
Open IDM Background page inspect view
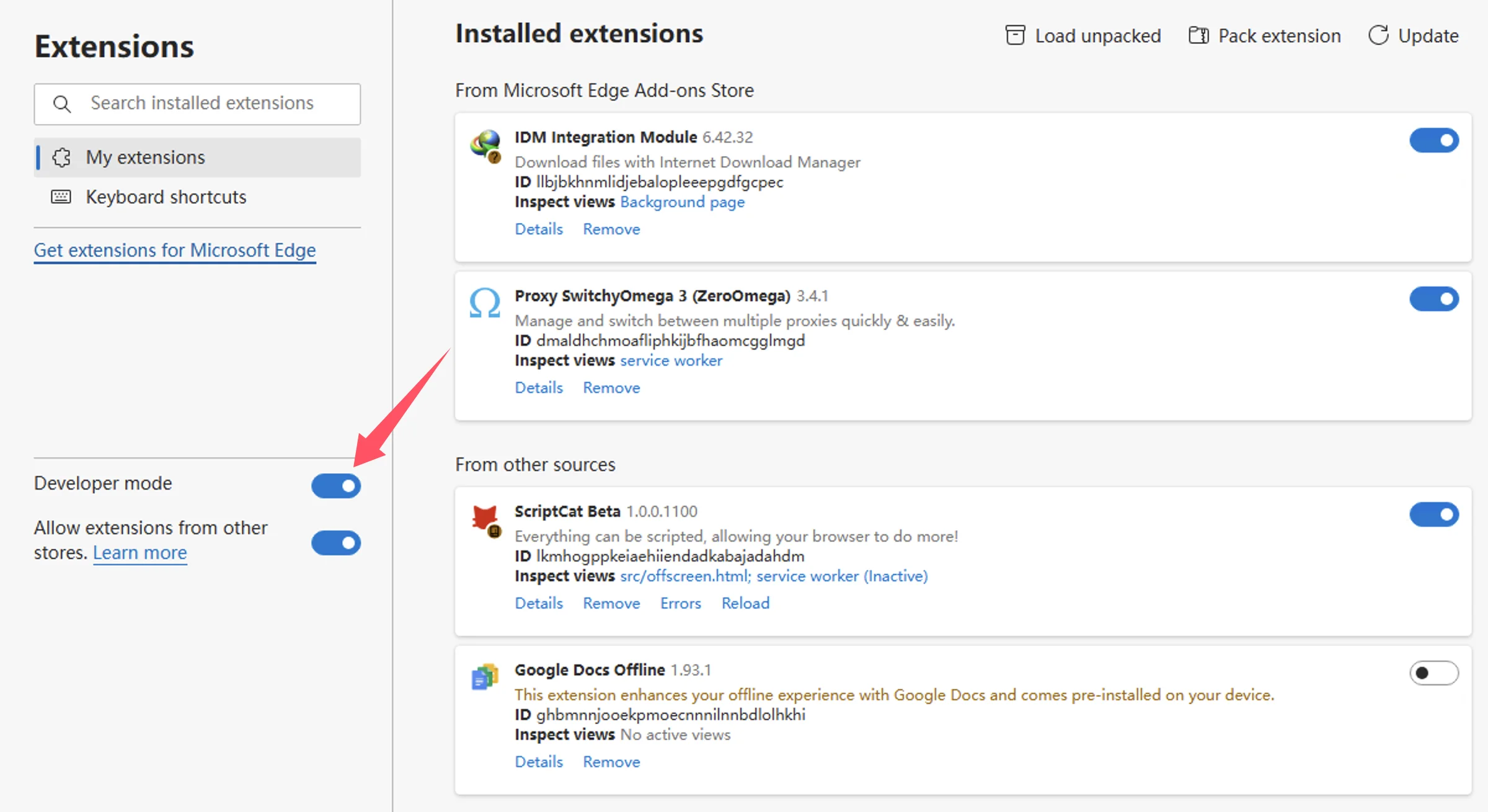click(x=682, y=202)
